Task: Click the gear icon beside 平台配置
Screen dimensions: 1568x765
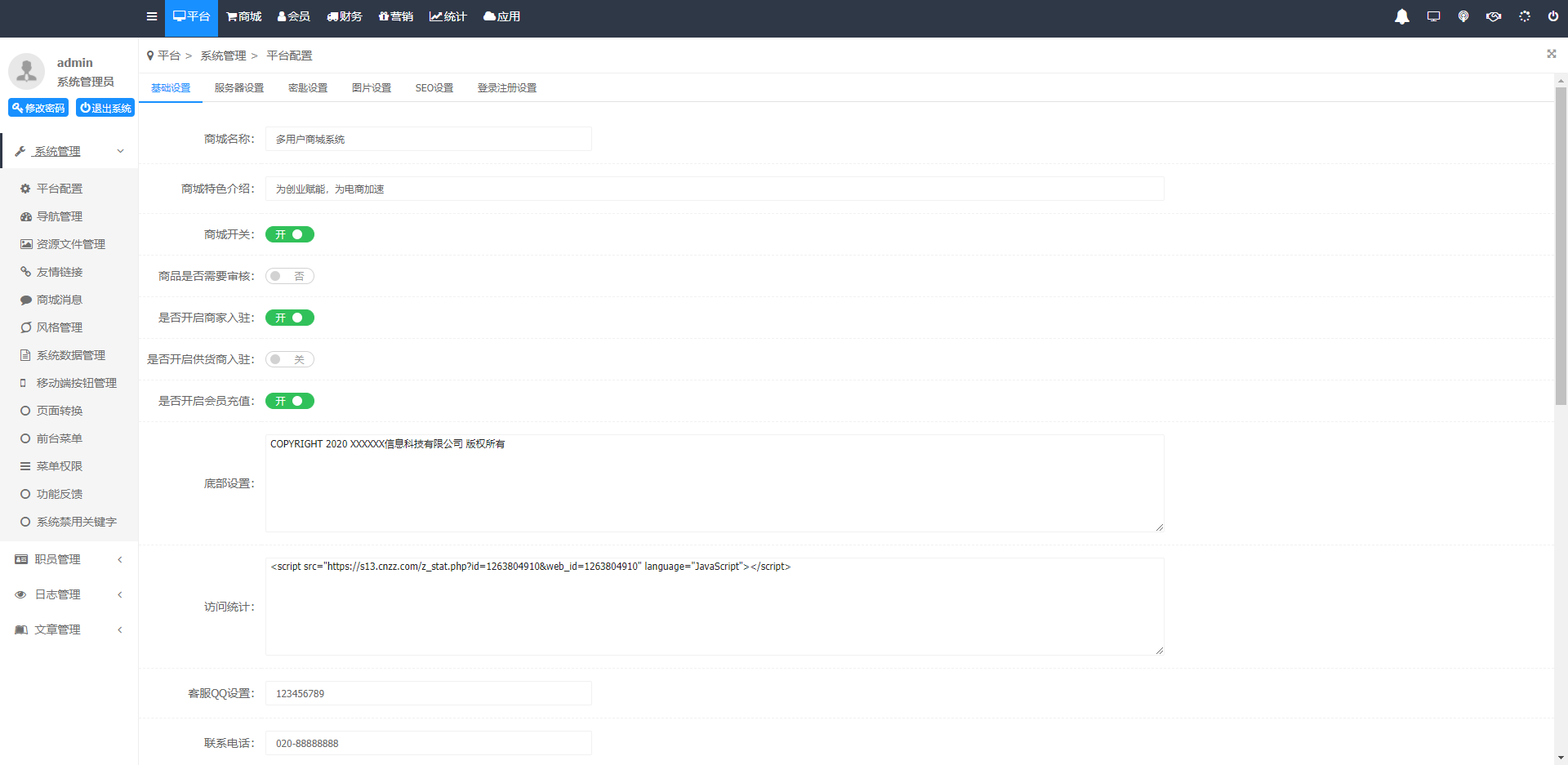Action: 25,189
